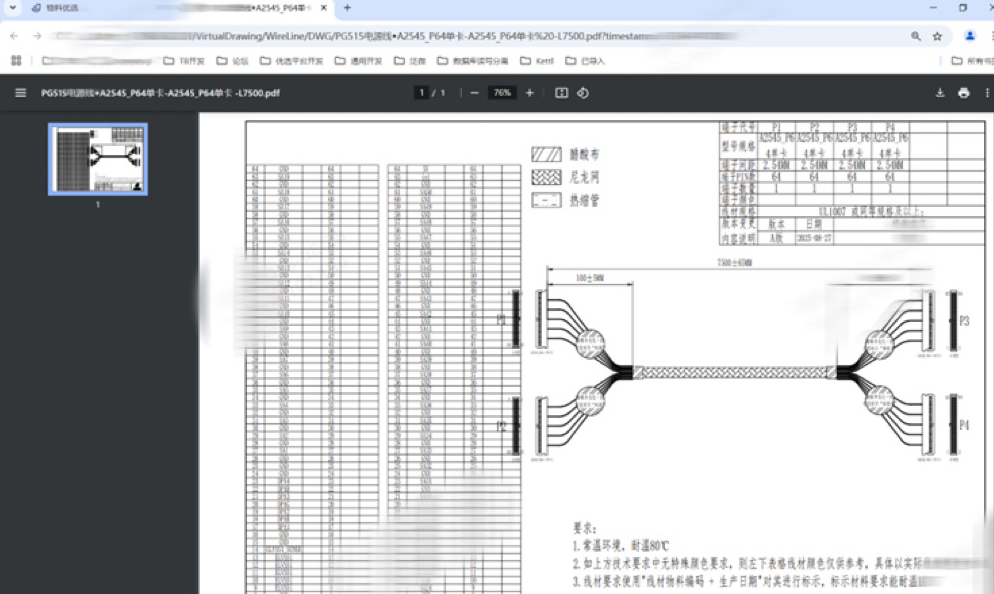The height and width of the screenshot is (594, 994).
Task: Rotate the PDF counterclockwise
Action: 583,93
